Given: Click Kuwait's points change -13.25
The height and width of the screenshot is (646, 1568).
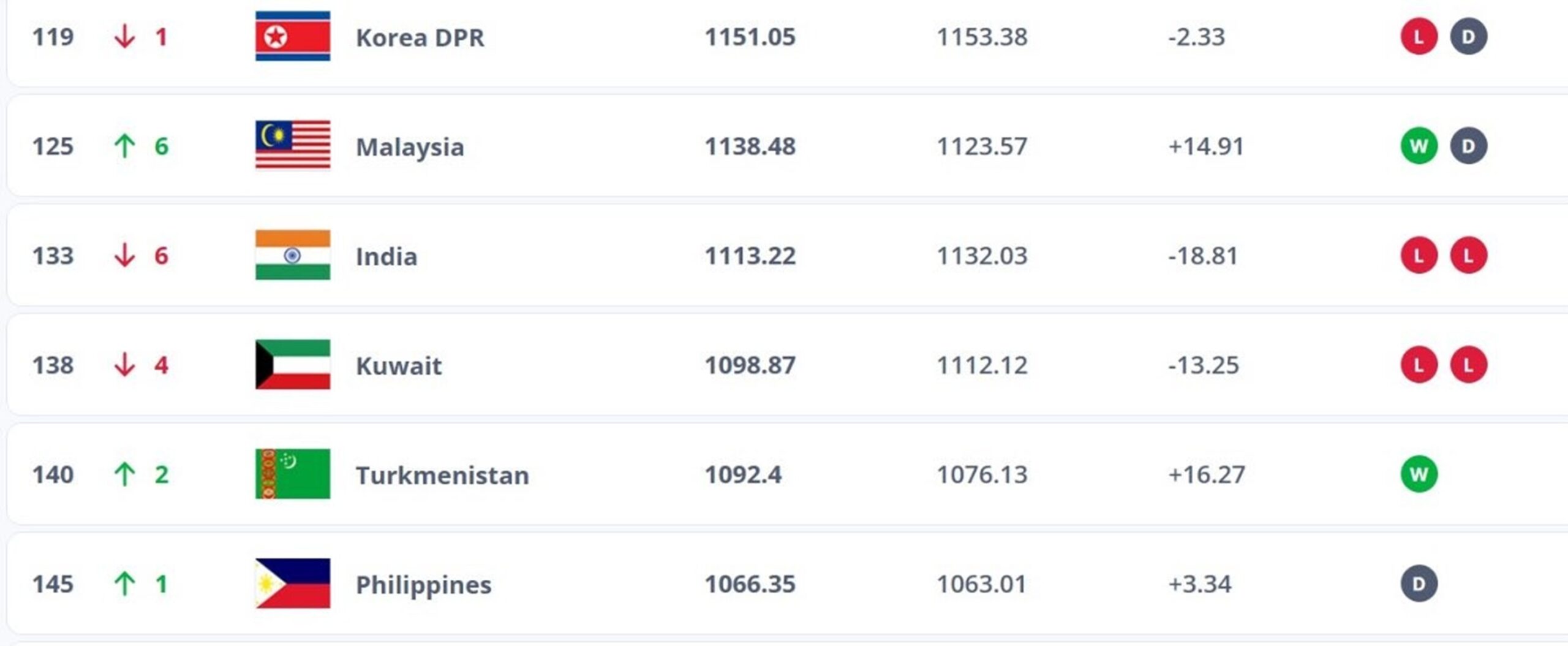Looking at the screenshot, I should (x=1204, y=365).
